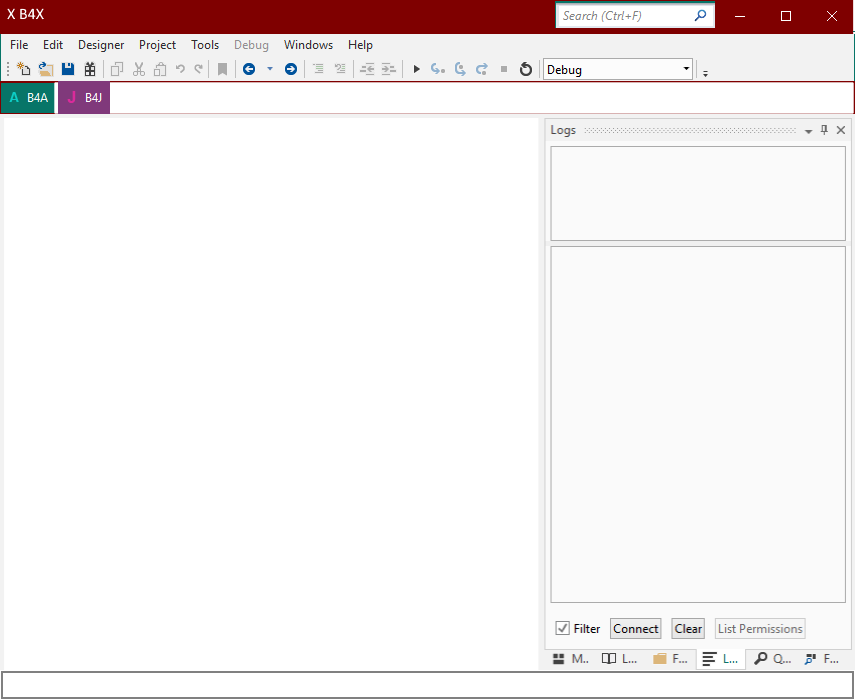The height and width of the screenshot is (700, 855).
Task: Run the app with the play icon
Action: tap(415, 69)
